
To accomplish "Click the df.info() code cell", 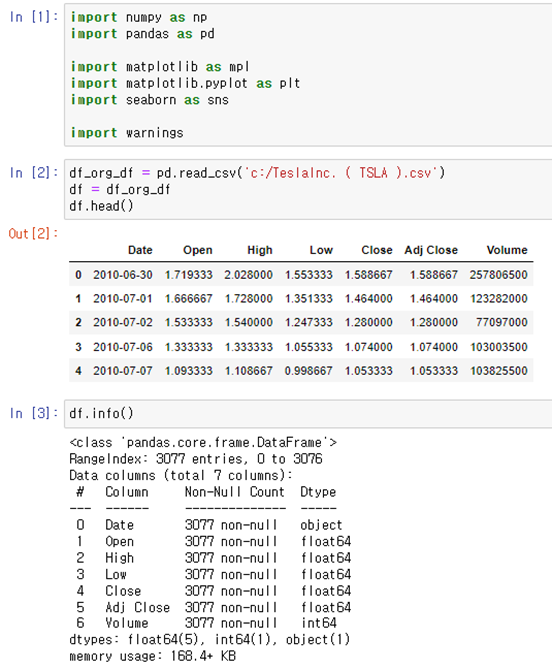I will (308, 414).
